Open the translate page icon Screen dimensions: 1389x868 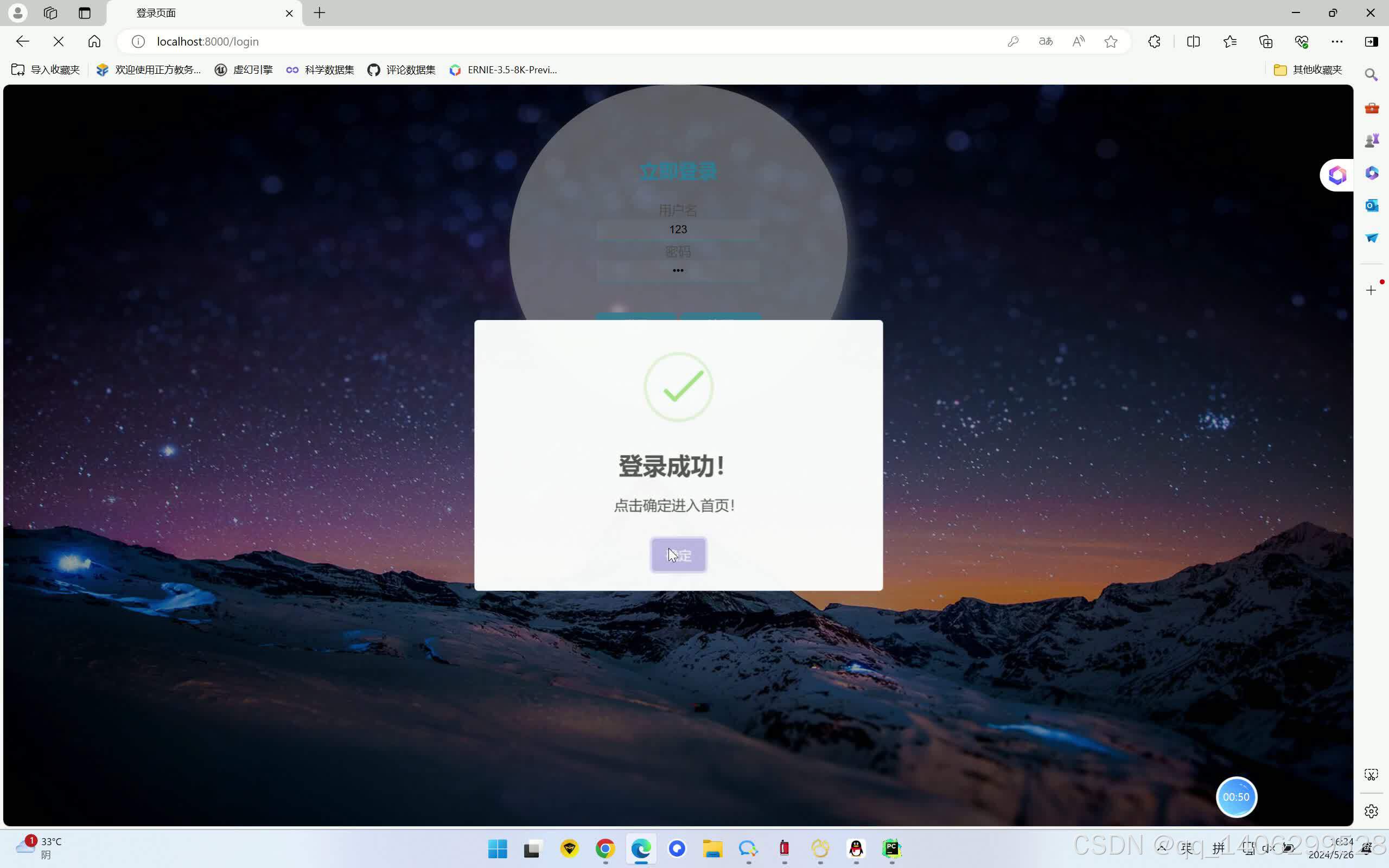pyautogui.click(x=1046, y=41)
